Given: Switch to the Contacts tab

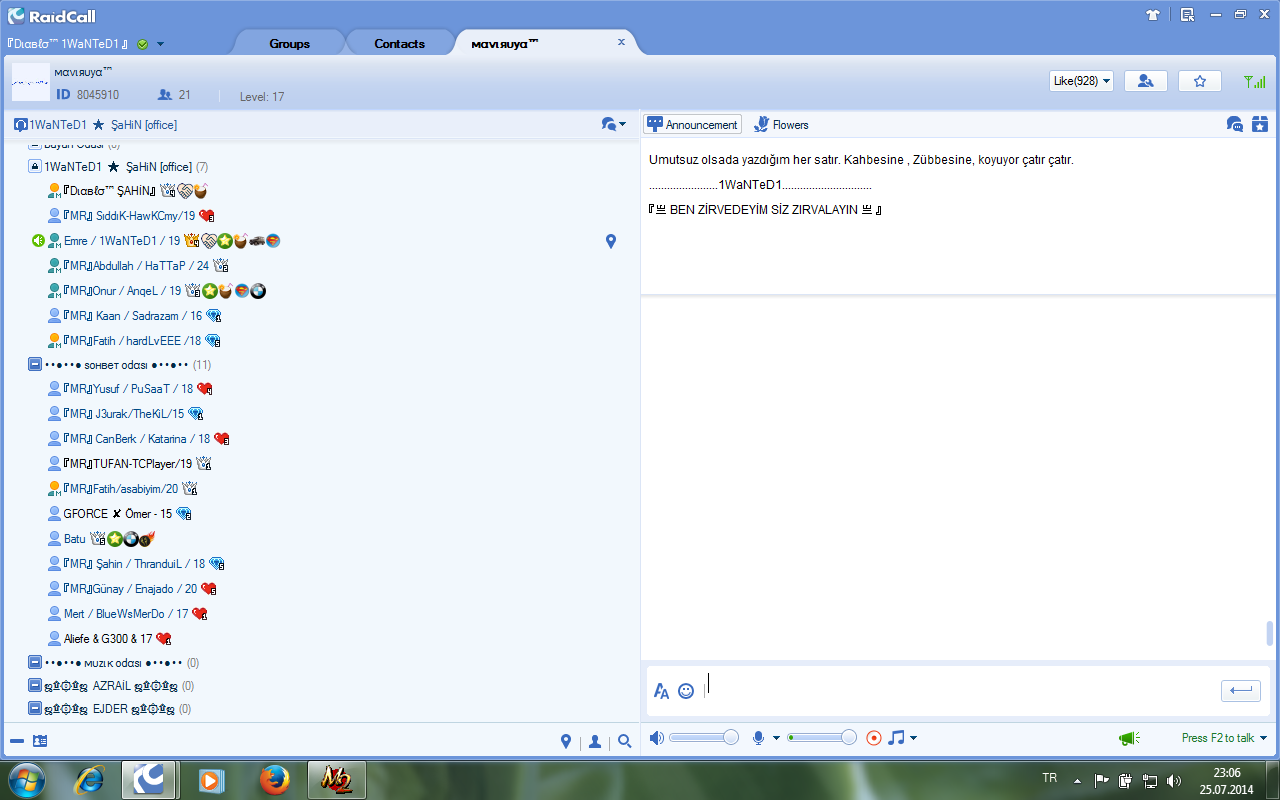Looking at the screenshot, I should (x=400, y=43).
